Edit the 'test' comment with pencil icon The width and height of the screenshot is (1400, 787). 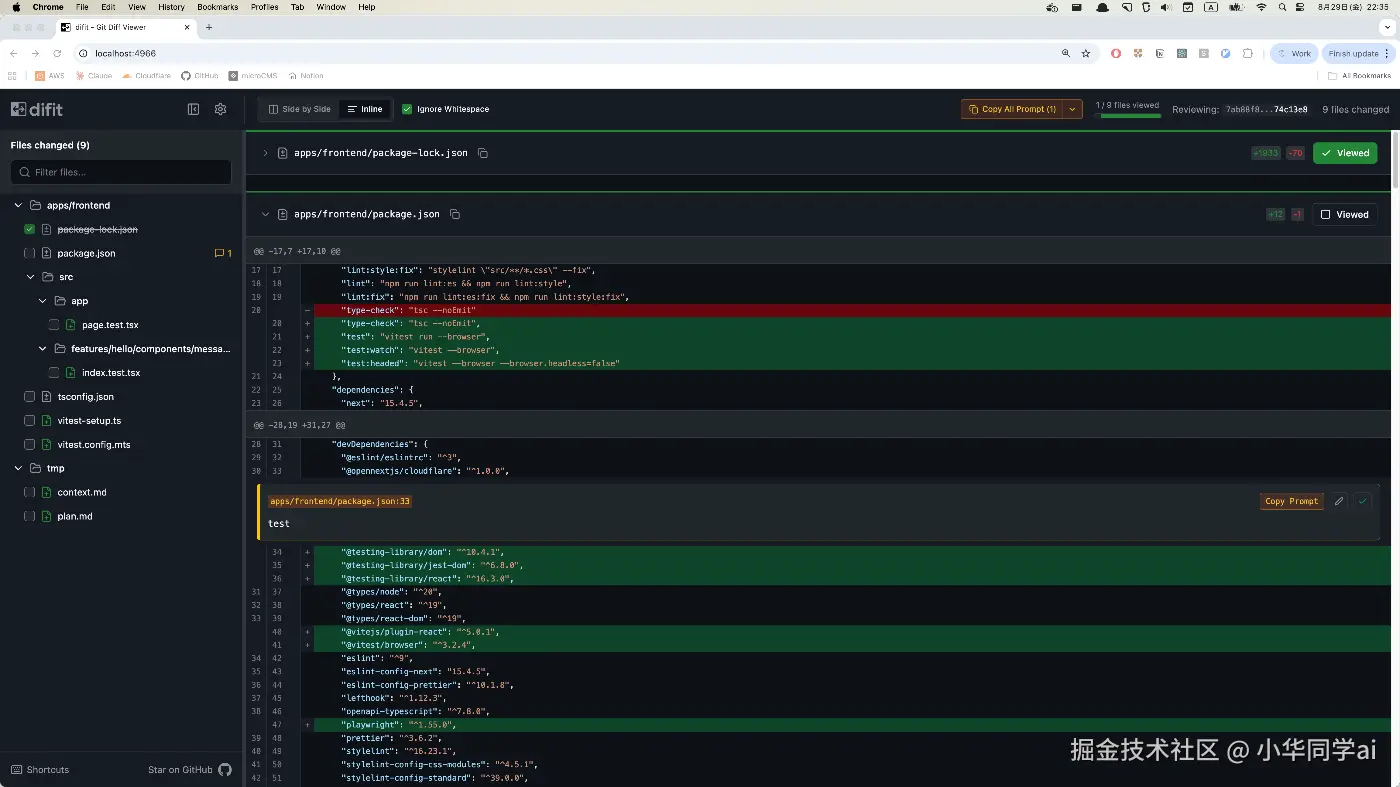1339,501
